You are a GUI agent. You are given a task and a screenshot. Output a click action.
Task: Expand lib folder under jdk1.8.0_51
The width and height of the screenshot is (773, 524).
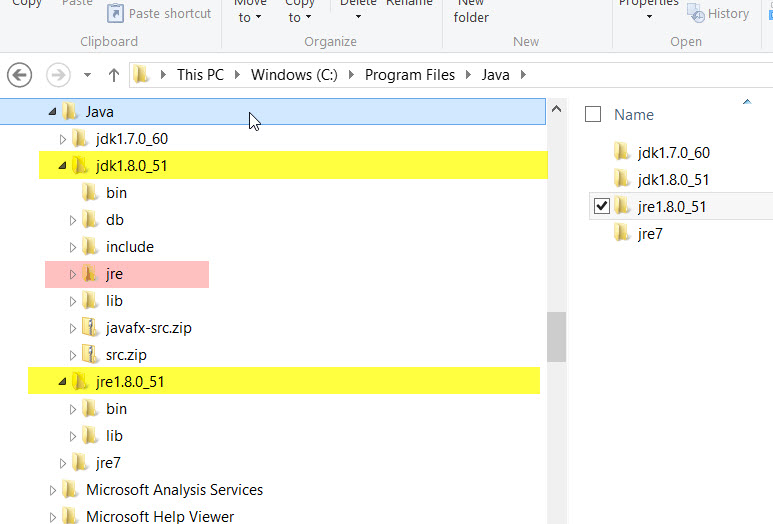point(73,301)
